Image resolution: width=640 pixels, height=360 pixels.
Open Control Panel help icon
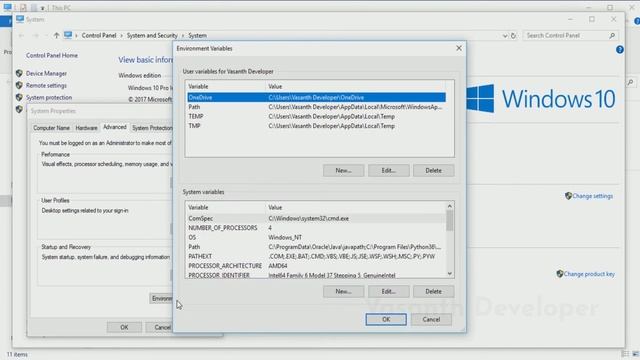tap(620, 50)
